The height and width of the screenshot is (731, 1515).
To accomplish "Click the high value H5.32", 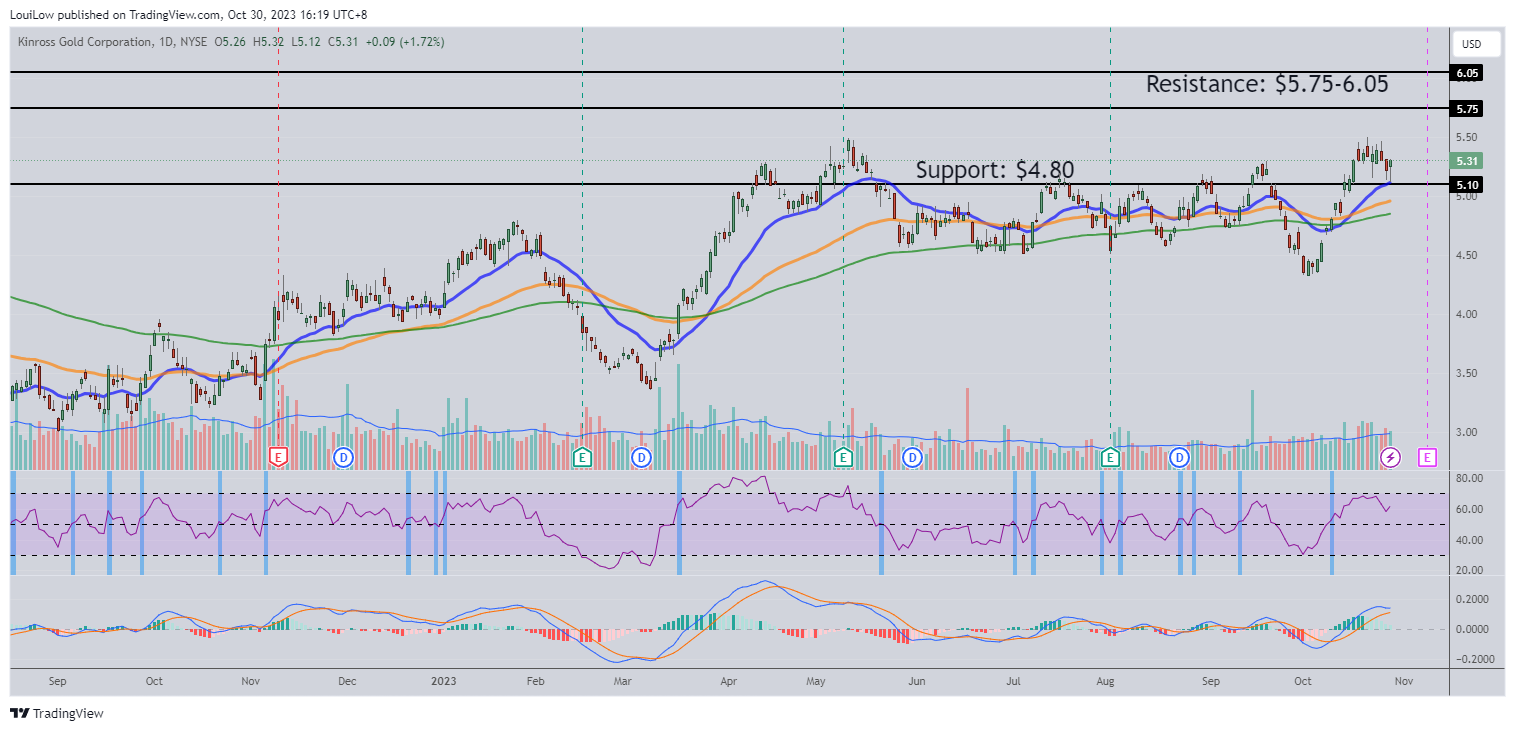I will point(266,42).
